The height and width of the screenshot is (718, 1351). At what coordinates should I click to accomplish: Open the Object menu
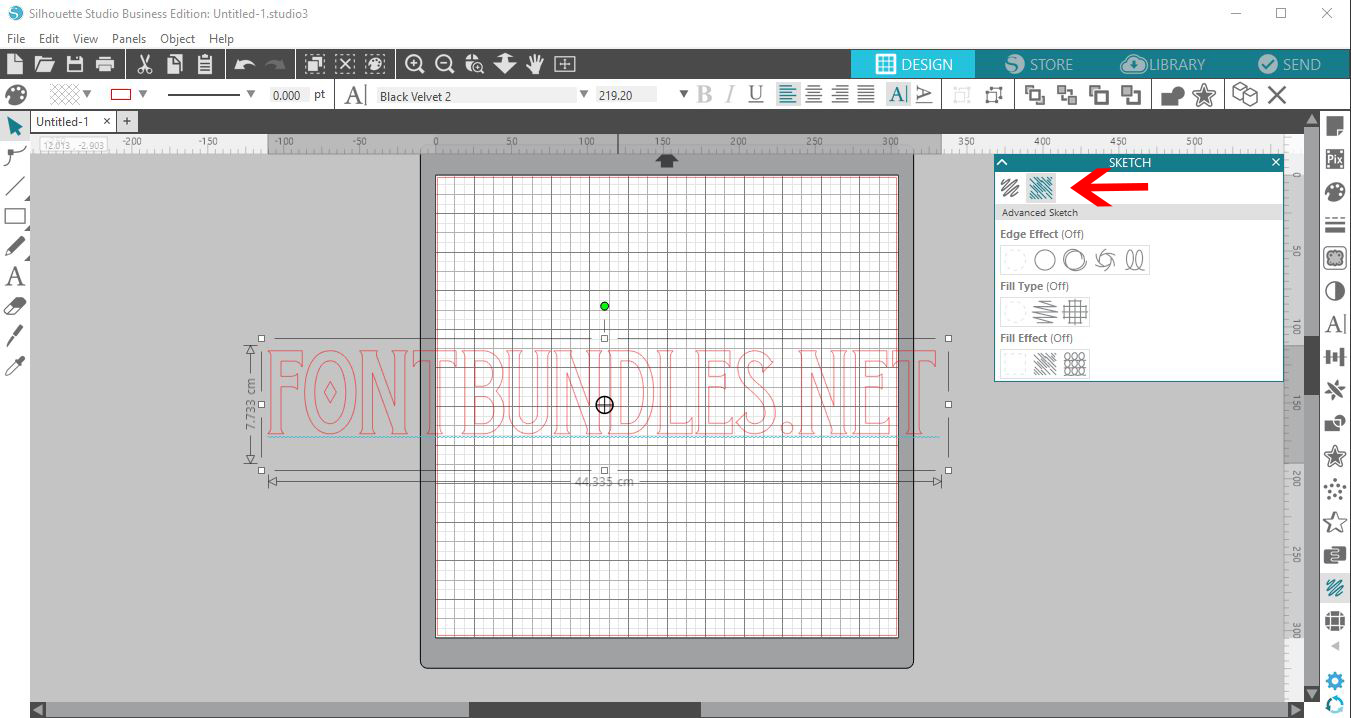[x=178, y=39]
